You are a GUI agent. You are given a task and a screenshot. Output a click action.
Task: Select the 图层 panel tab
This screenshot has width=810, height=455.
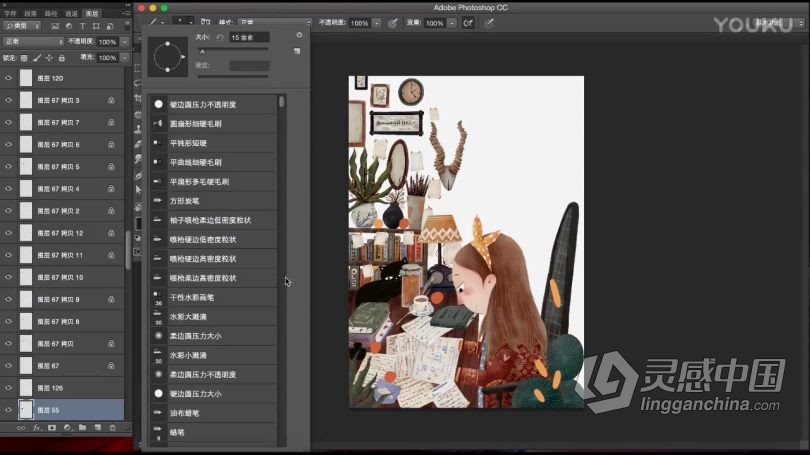tap(92, 13)
